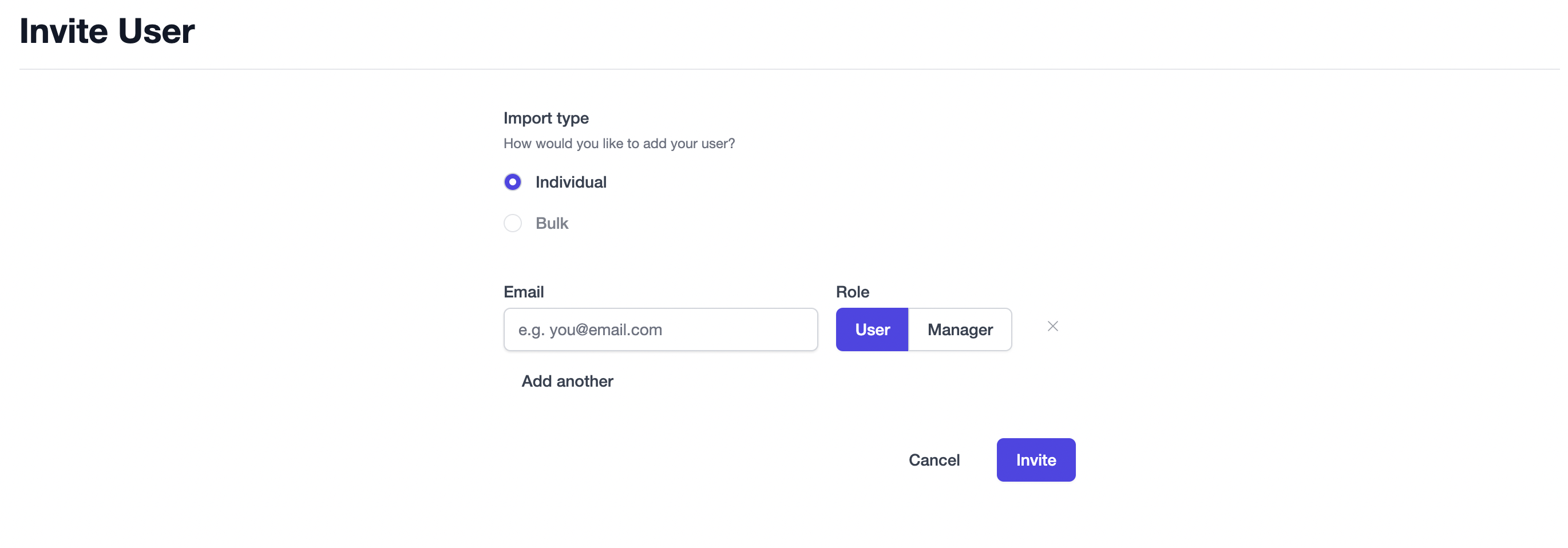Click Add another to add a row
The image size is (1568, 548).
click(x=567, y=382)
